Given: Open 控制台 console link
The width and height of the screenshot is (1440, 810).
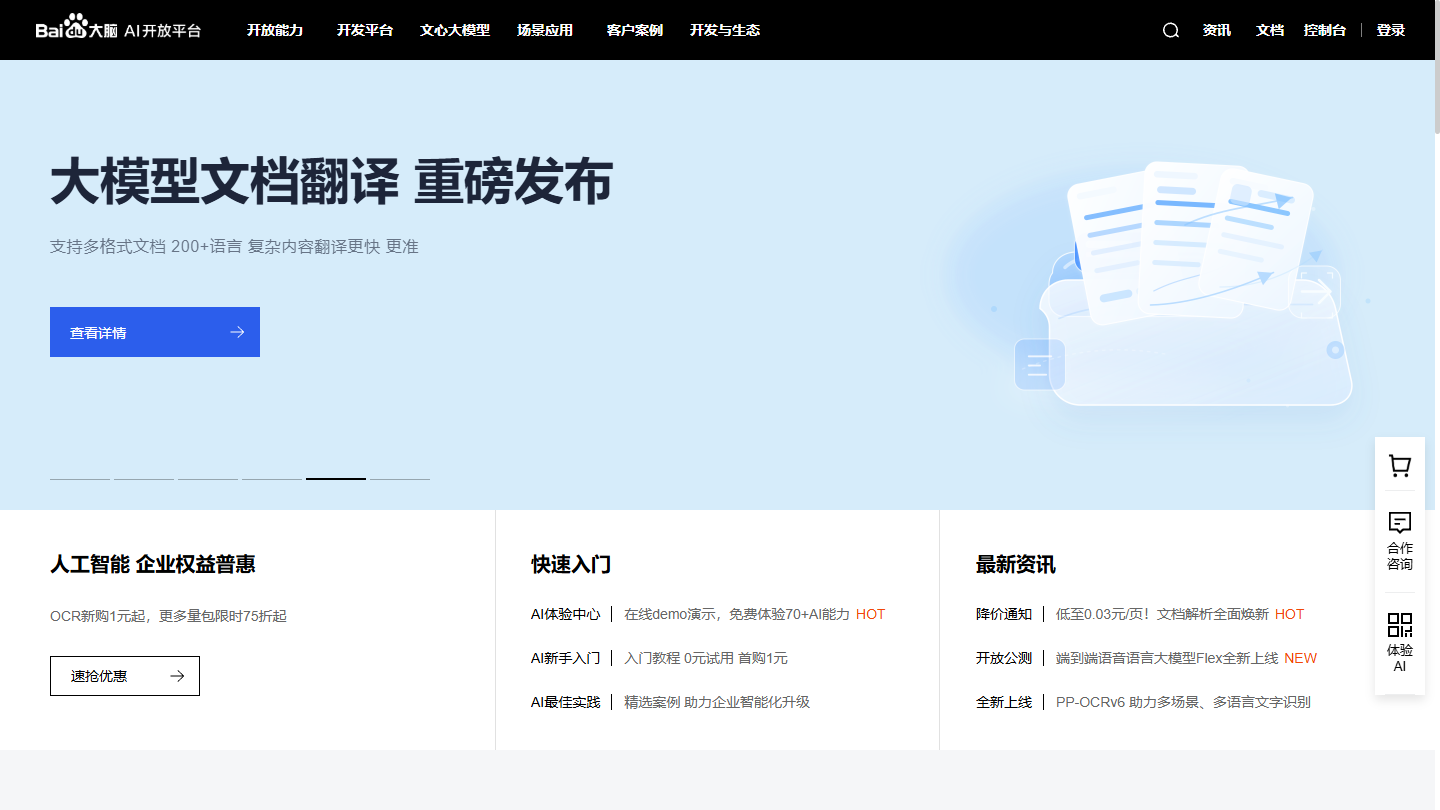Looking at the screenshot, I should pos(1325,30).
